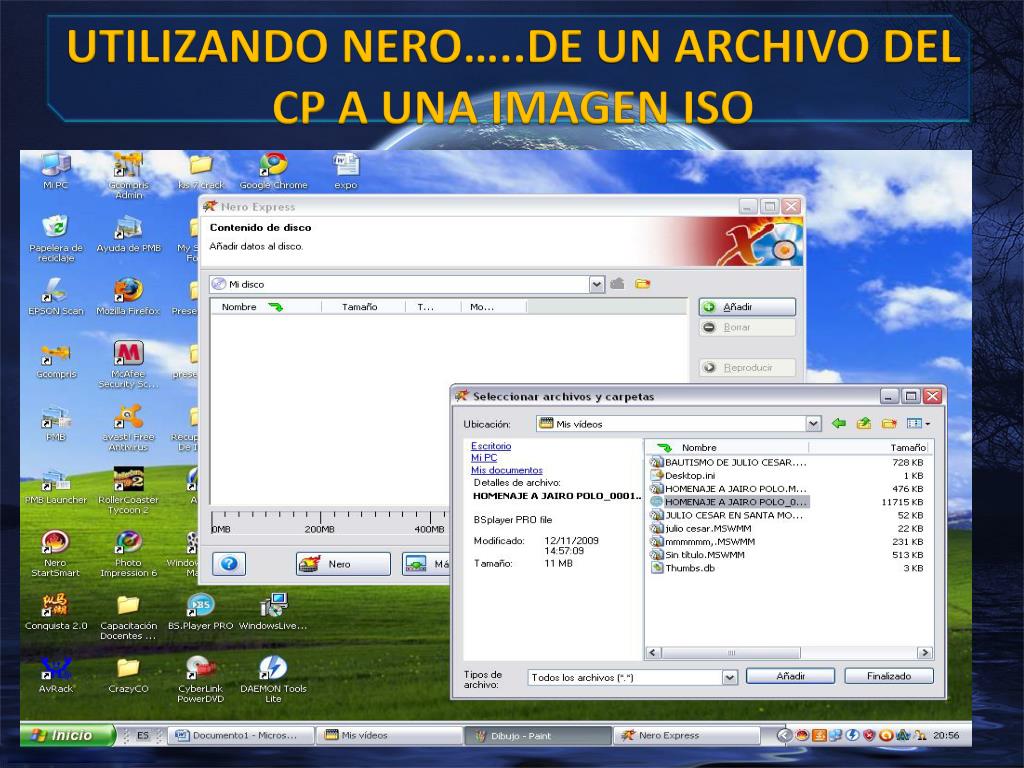This screenshot has height=768, width=1024.
Task: Launch CyberLink PowerDVD shortcut
Action: (200, 680)
